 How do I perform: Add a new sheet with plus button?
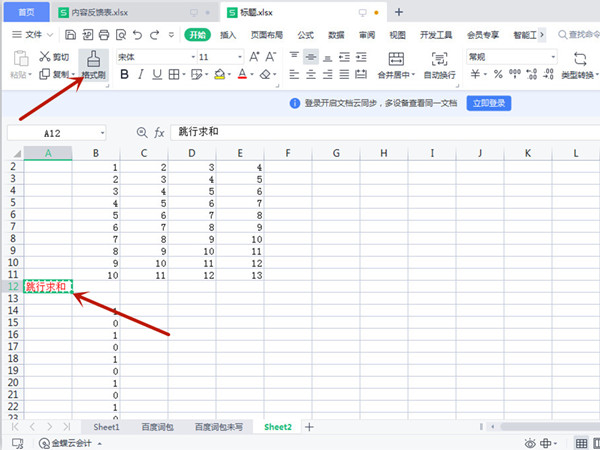point(309,427)
